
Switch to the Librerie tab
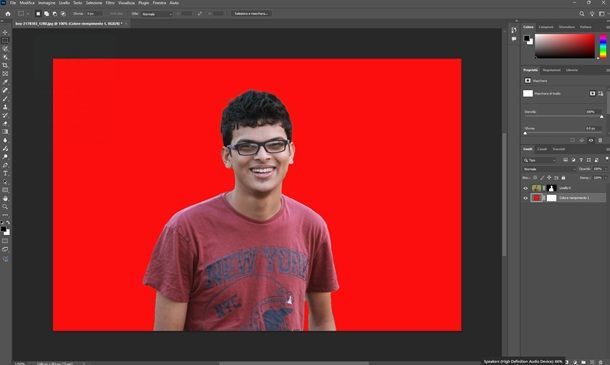pos(572,70)
